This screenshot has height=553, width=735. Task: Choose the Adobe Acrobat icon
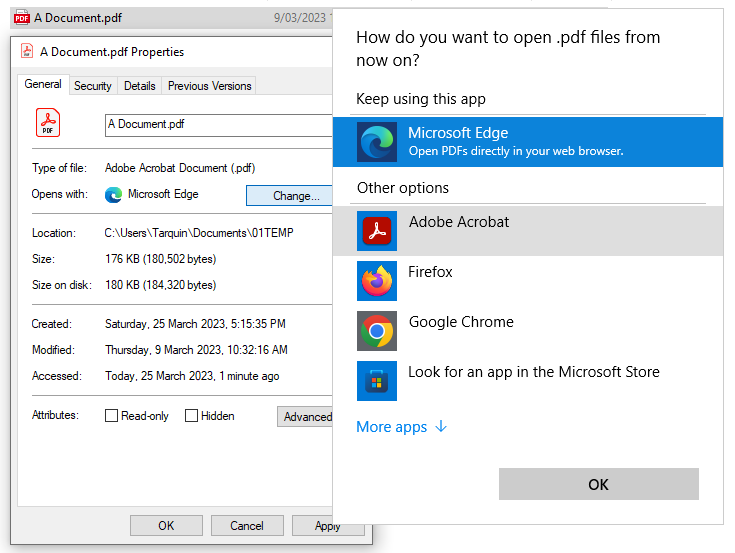(x=376, y=231)
